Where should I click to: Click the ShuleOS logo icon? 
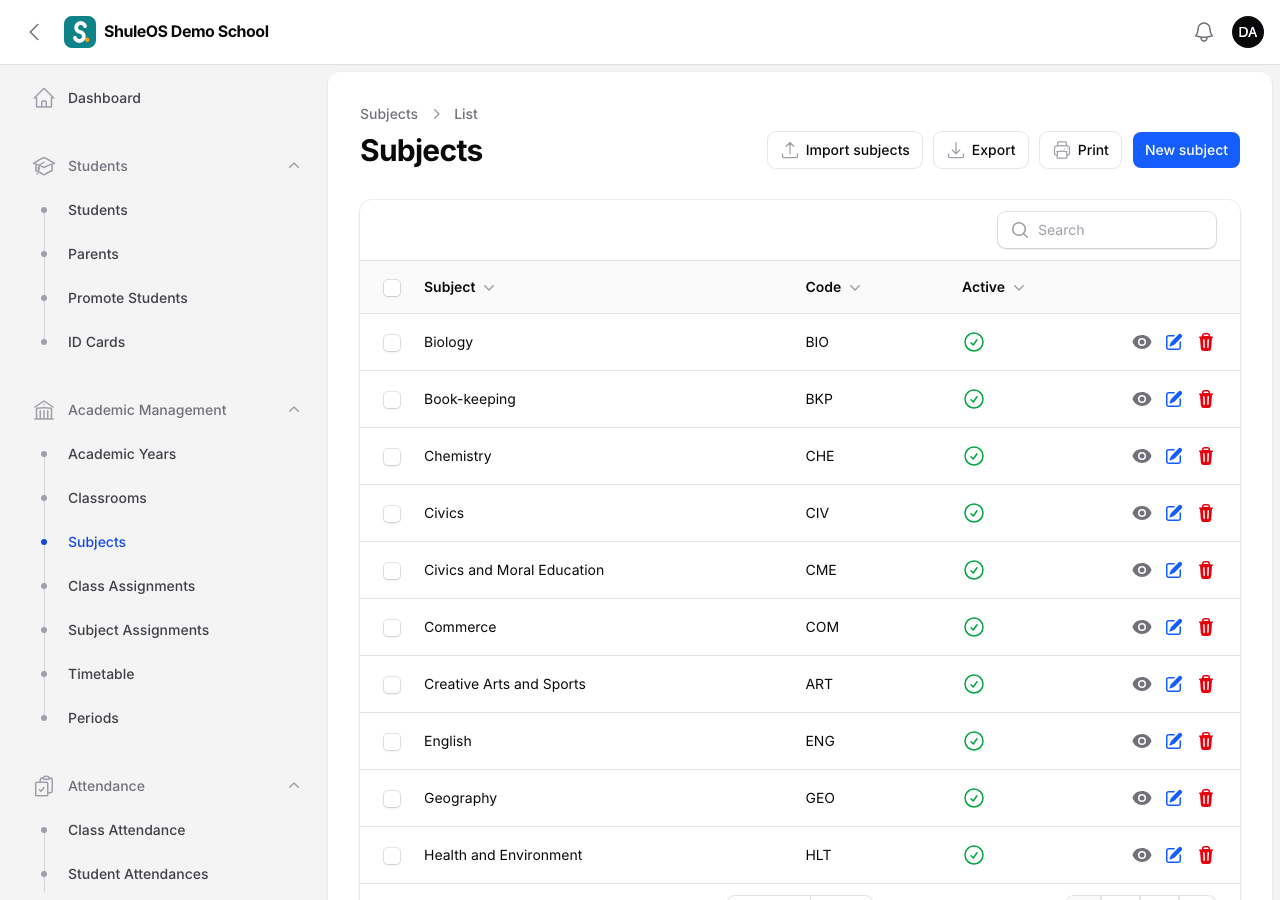click(80, 32)
